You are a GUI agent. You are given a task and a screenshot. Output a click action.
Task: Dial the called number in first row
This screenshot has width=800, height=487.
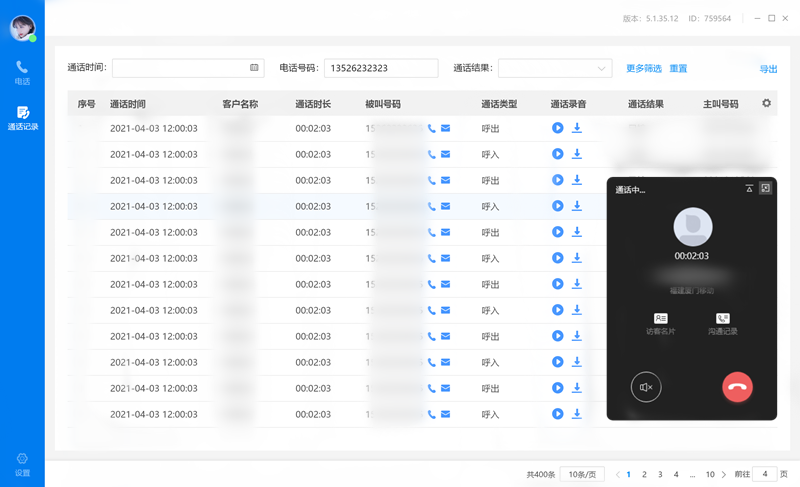pos(432,128)
